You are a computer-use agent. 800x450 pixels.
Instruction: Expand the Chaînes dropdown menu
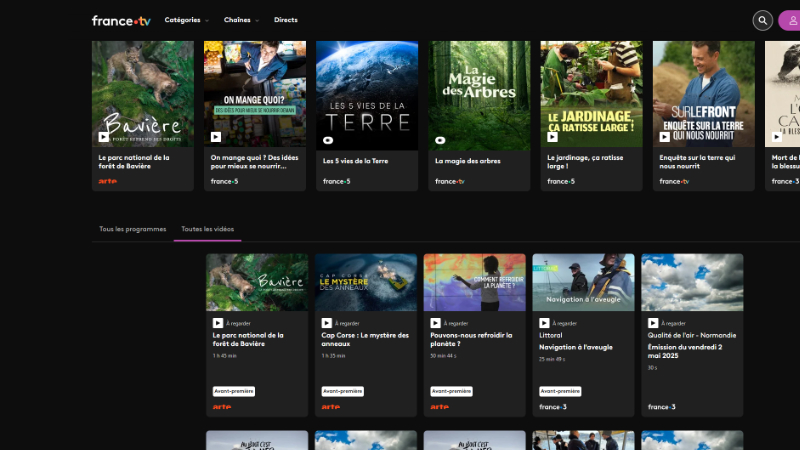(x=241, y=20)
